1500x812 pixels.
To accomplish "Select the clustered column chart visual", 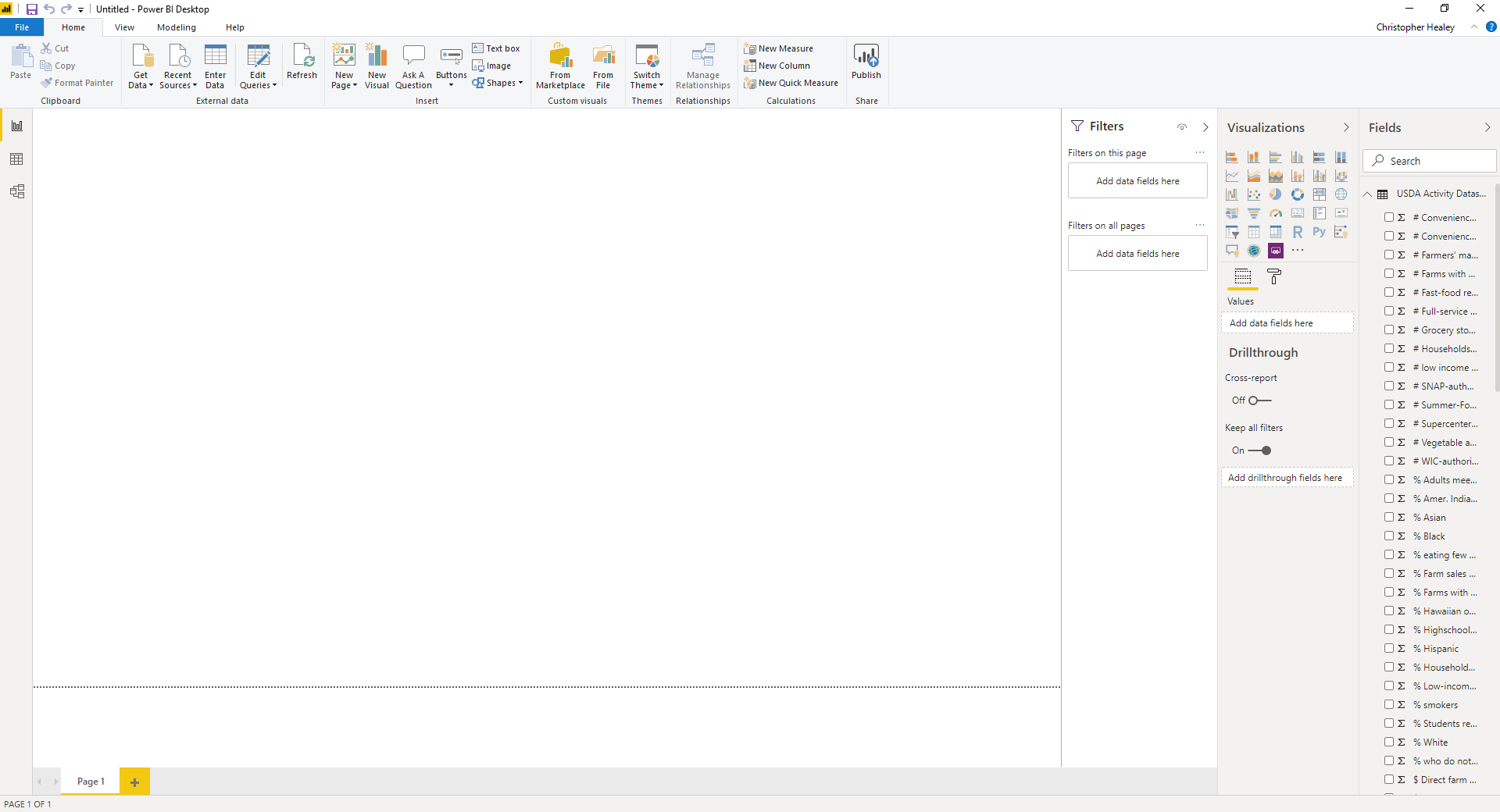I will pos(1298,157).
